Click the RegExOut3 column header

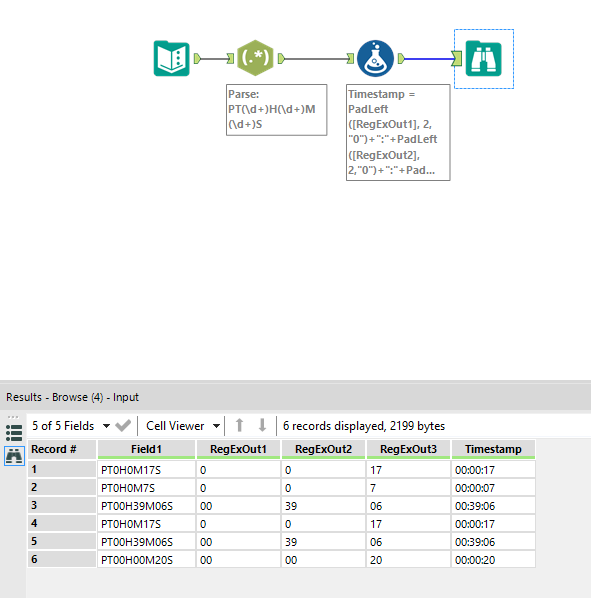tap(408, 449)
